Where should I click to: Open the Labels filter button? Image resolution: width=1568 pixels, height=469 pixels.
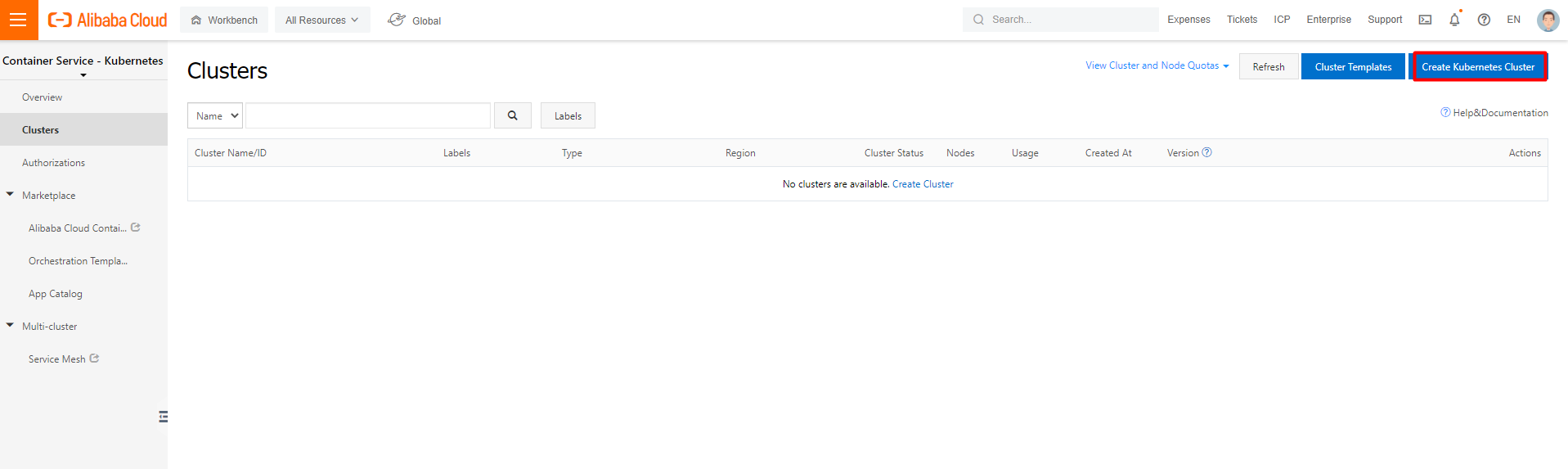(x=568, y=115)
